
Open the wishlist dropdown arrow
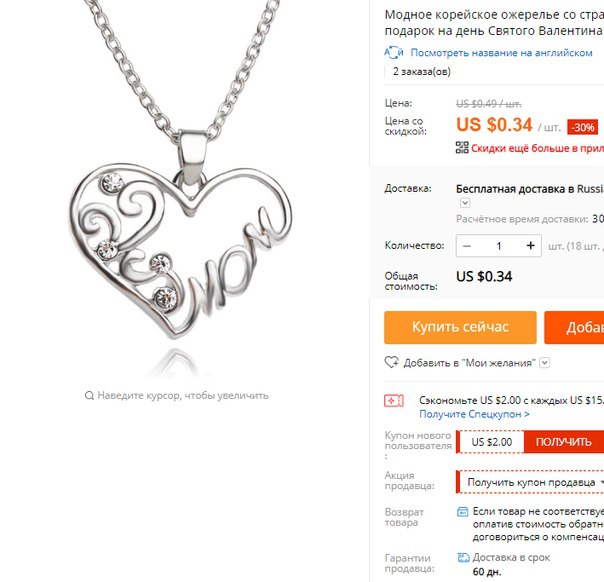point(544,362)
